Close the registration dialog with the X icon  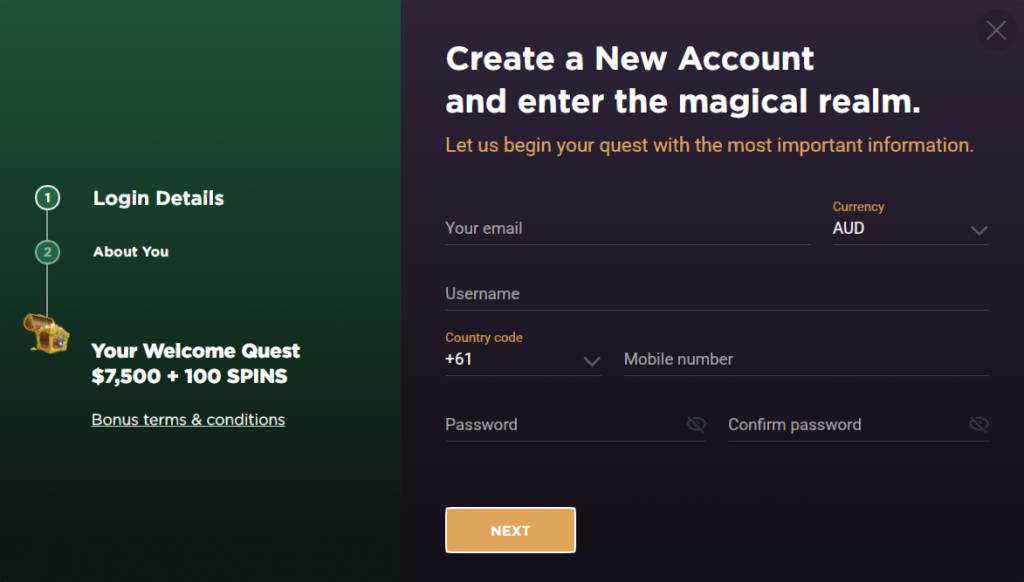(x=996, y=30)
